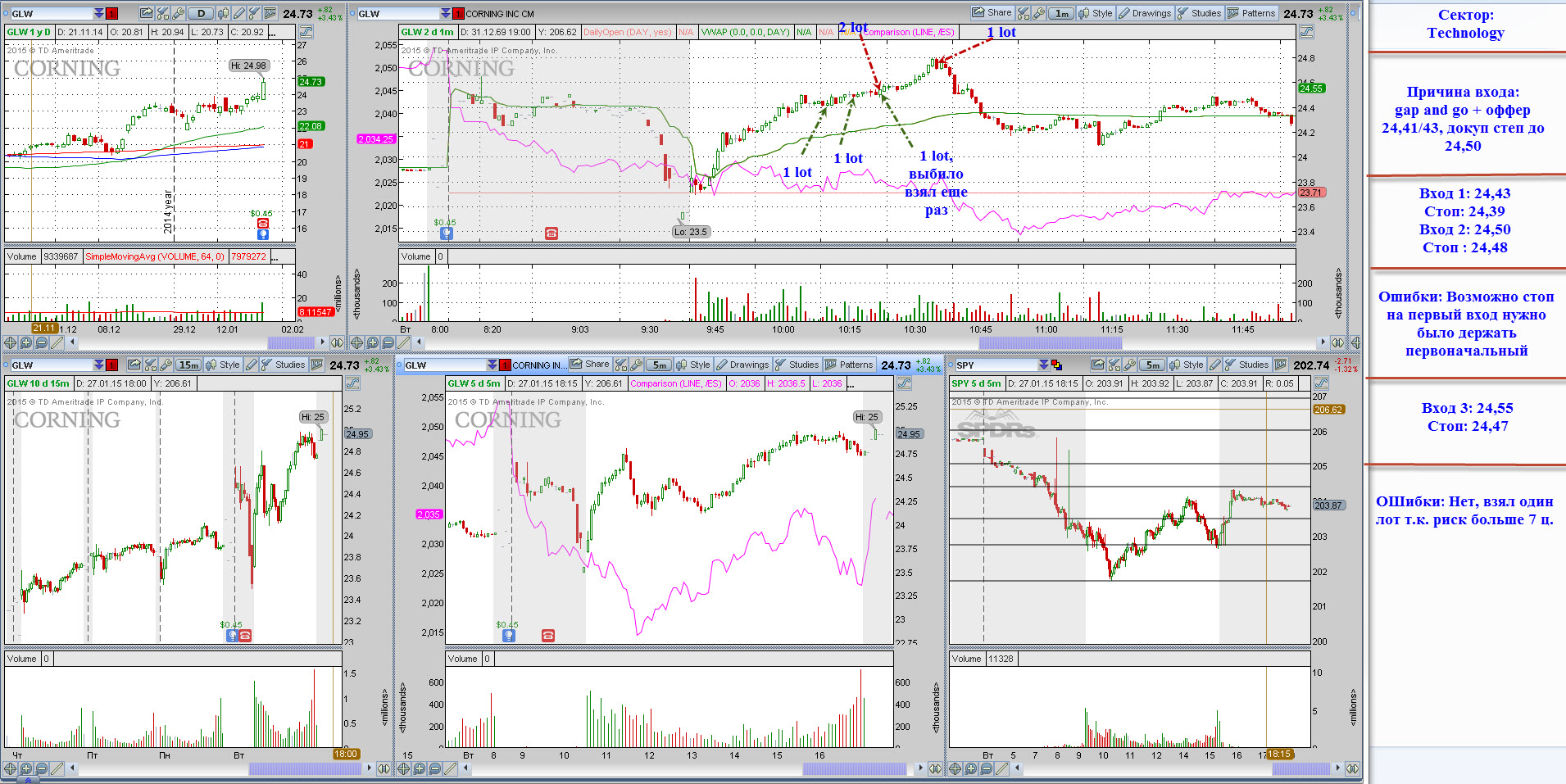Click dividend bubble icon in GLW 1m chart
The width and height of the screenshot is (1566, 784).
pos(446,233)
